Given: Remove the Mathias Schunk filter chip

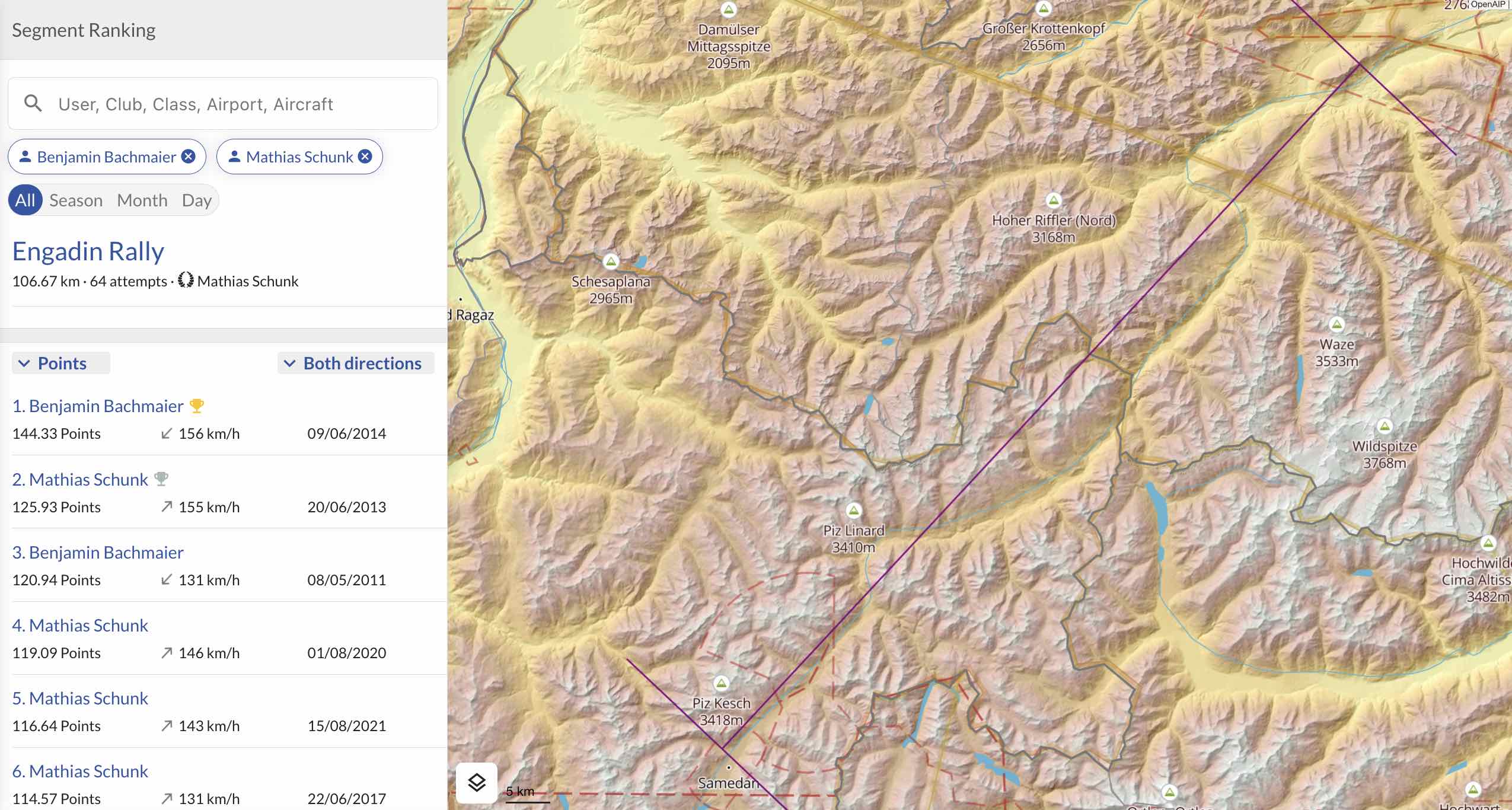Looking at the screenshot, I should tap(365, 157).
